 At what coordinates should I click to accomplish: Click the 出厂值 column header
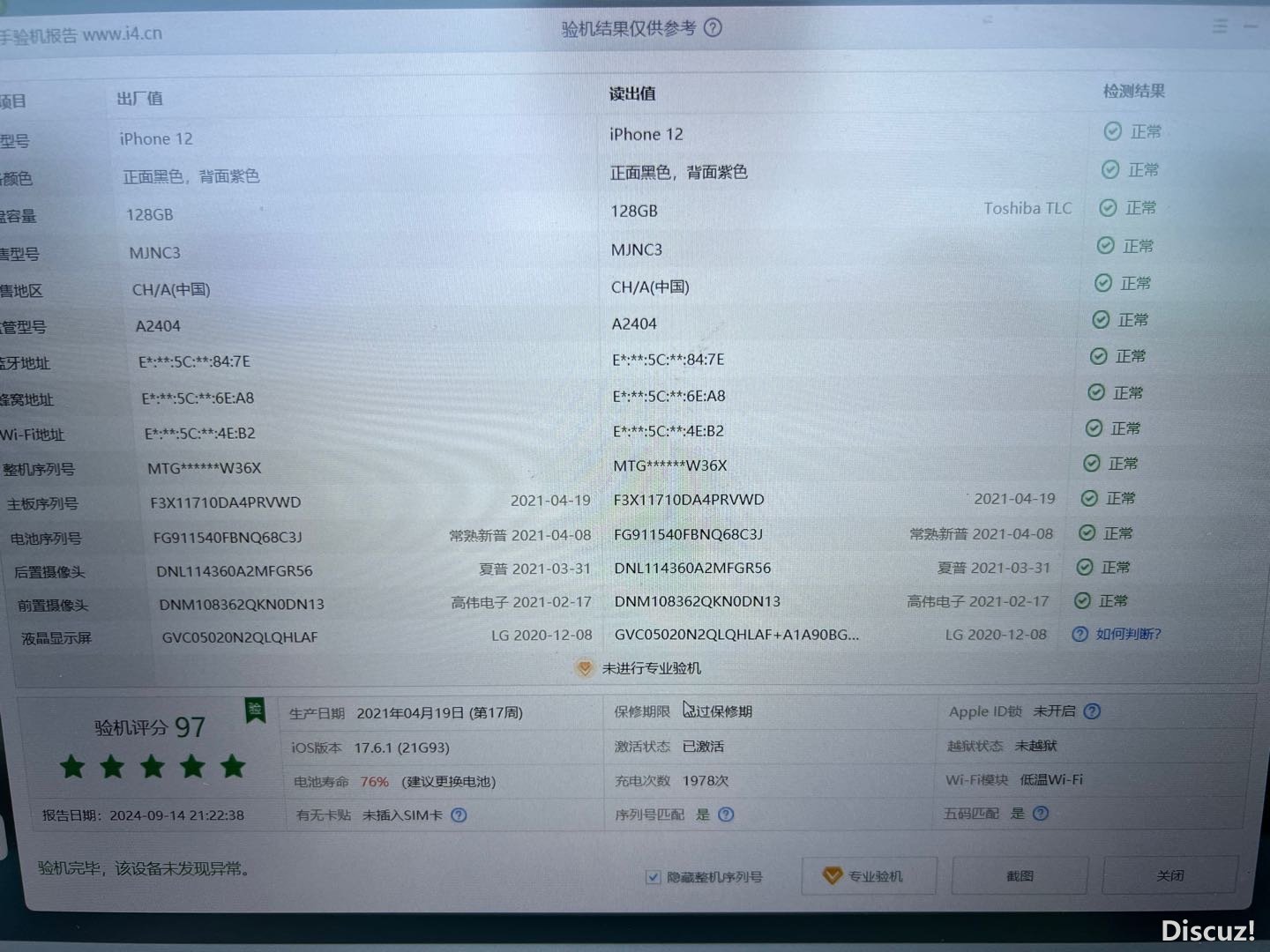coord(140,98)
